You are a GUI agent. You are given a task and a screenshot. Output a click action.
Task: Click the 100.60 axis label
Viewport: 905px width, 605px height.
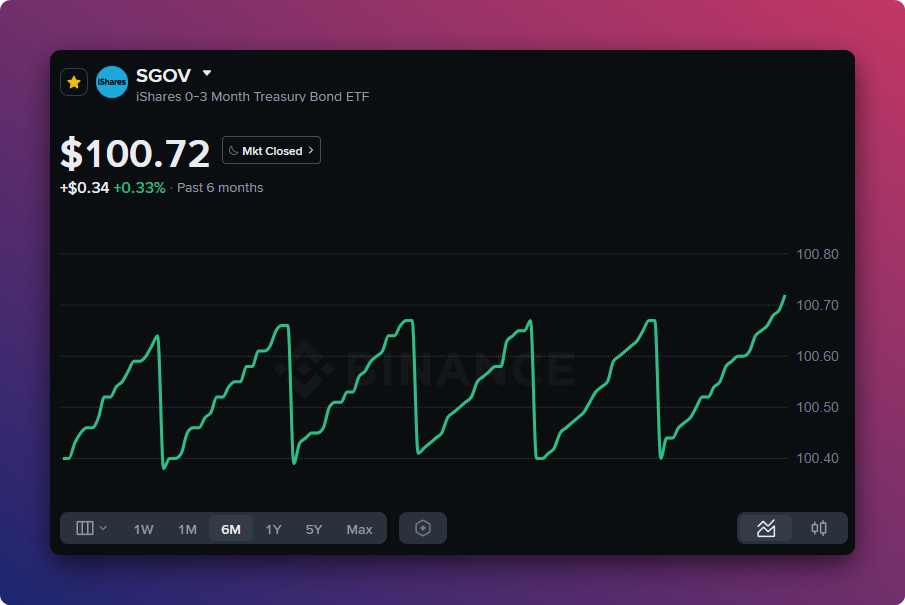[x=817, y=356]
